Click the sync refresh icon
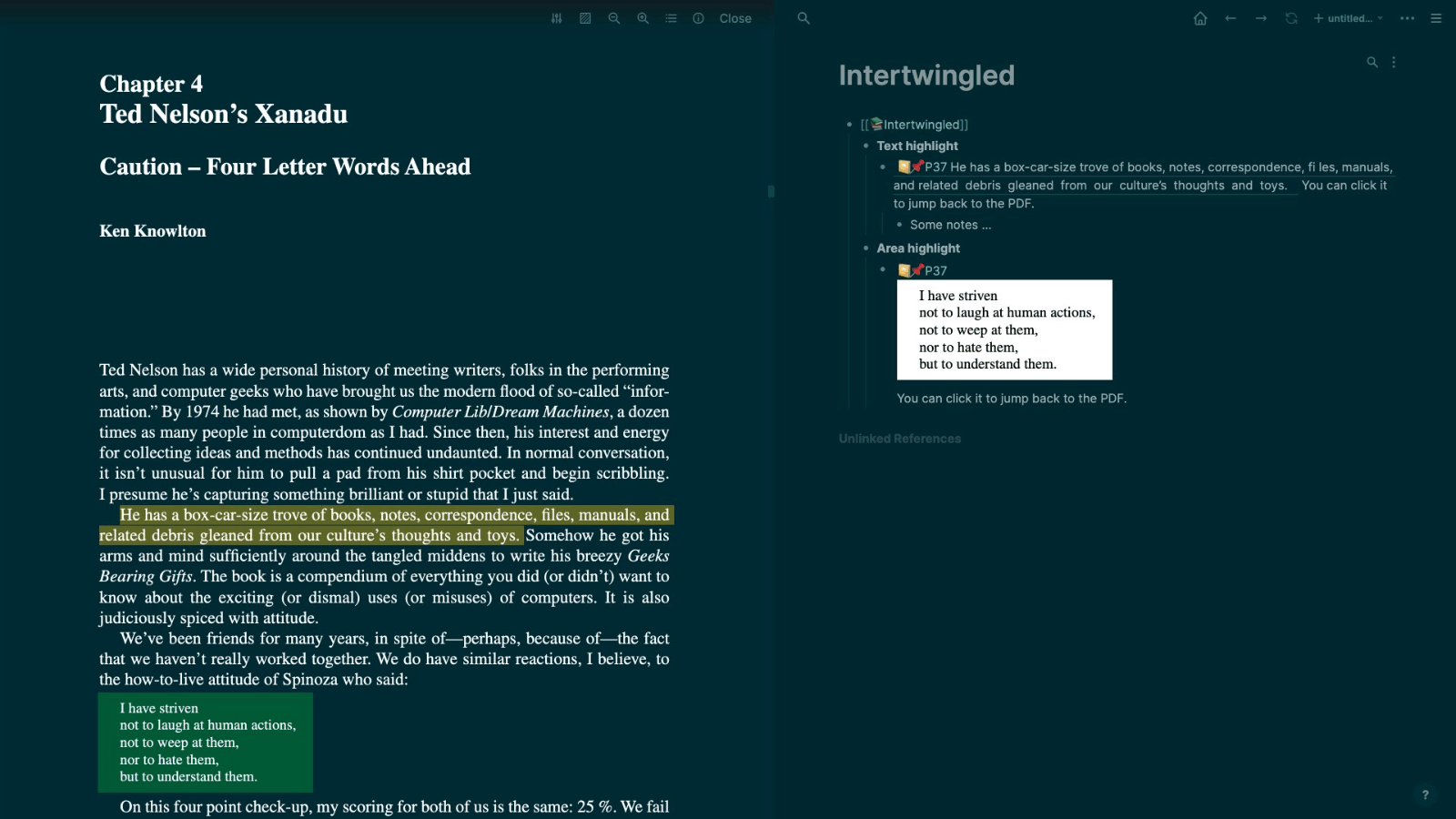The width and height of the screenshot is (1456, 819). [1290, 18]
